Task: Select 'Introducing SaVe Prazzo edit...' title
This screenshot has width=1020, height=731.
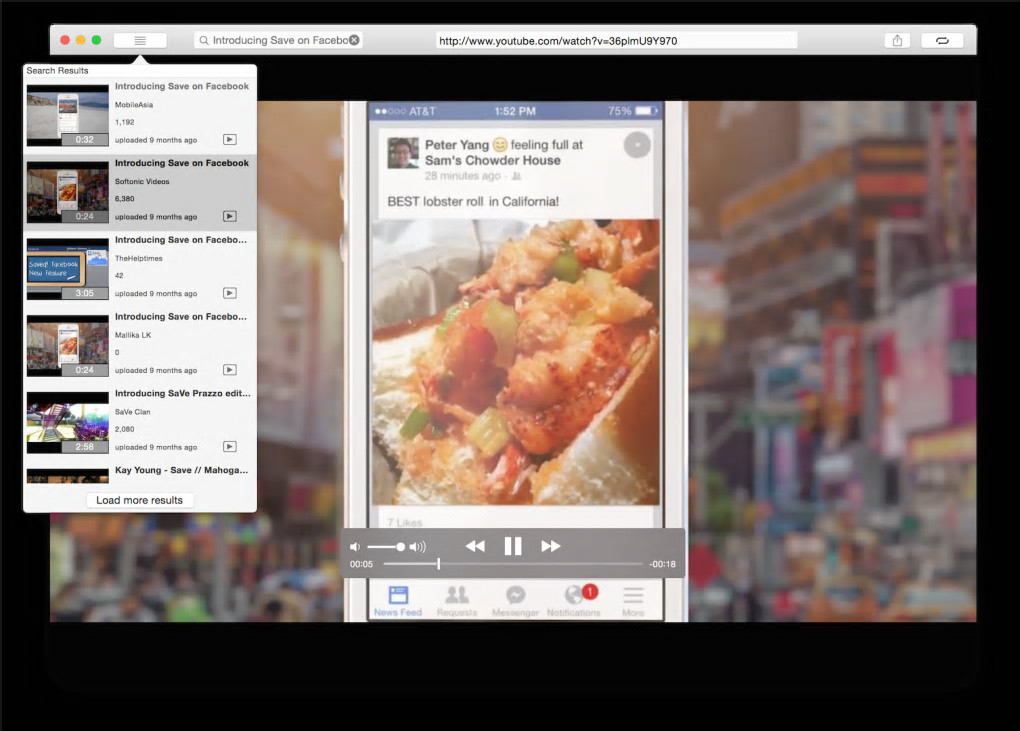Action: (183, 393)
